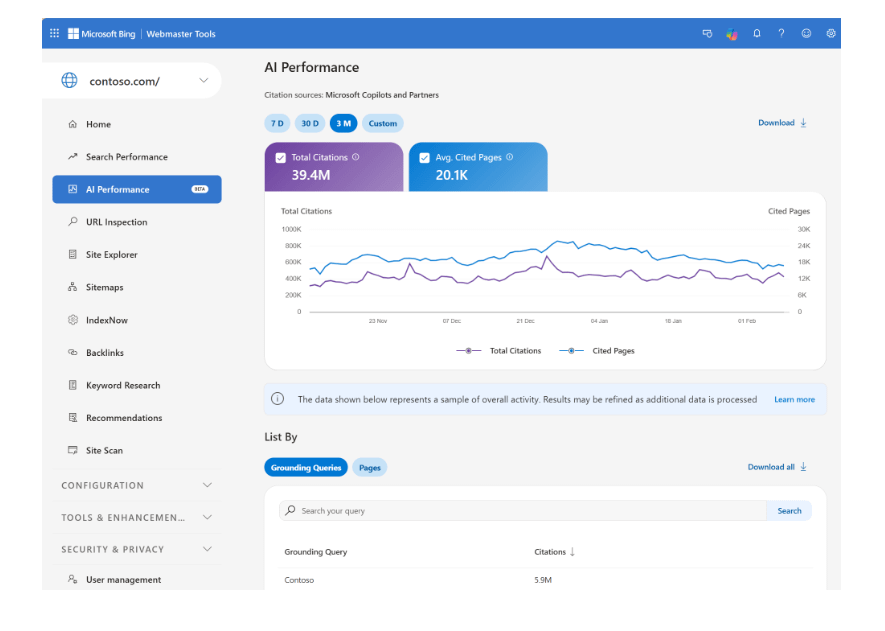Click the info icon beside Avg. Cited Pages
885x631 pixels.
[510, 157]
